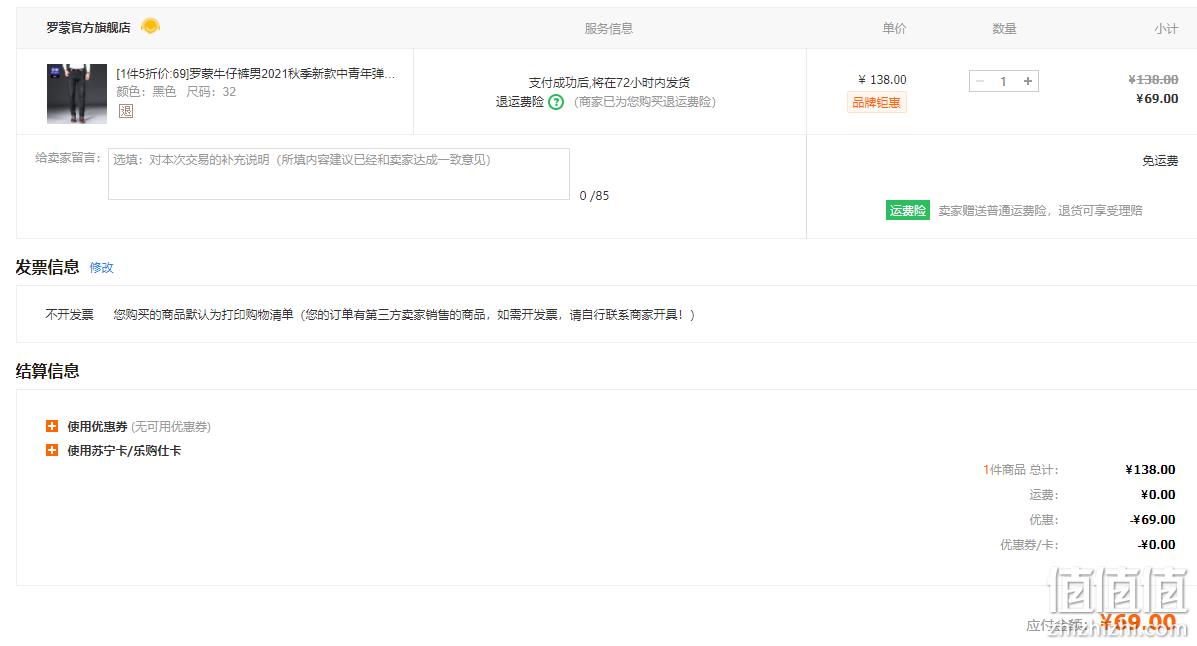Click the green 运费险 badge
The height and width of the screenshot is (646, 1197).
tap(908, 210)
